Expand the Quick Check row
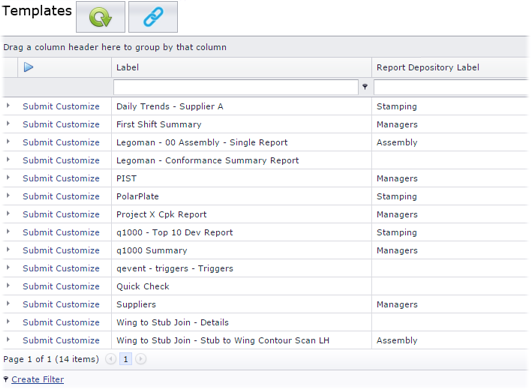This screenshot has height=390, width=531. click(x=8, y=286)
